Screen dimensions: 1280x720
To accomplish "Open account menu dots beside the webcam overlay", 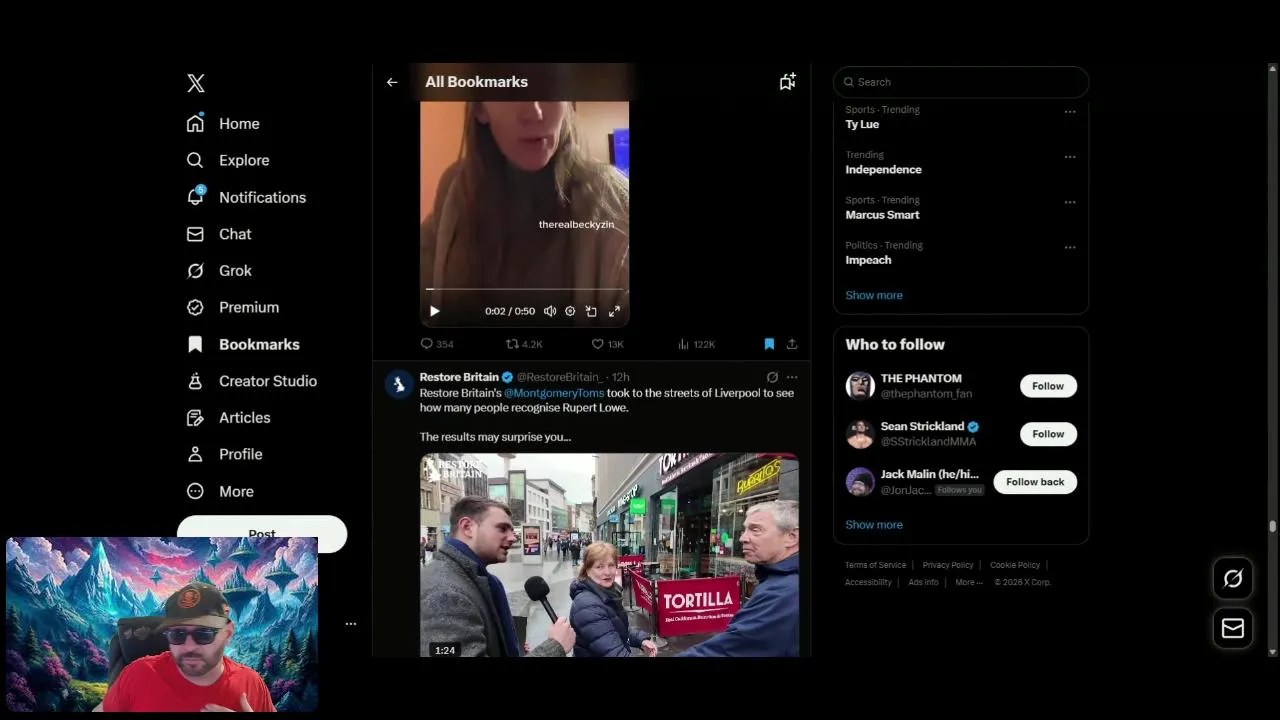I will click(351, 624).
